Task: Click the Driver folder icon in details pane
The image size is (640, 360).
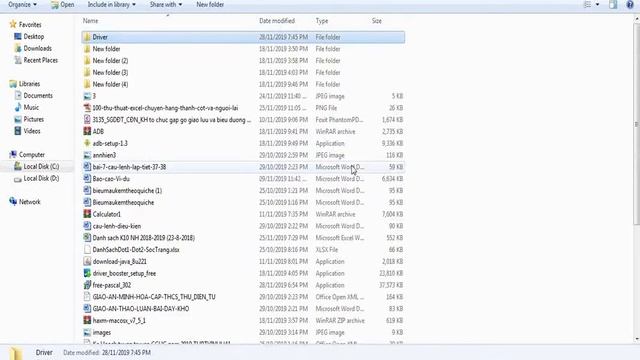Action: [x=16, y=353]
